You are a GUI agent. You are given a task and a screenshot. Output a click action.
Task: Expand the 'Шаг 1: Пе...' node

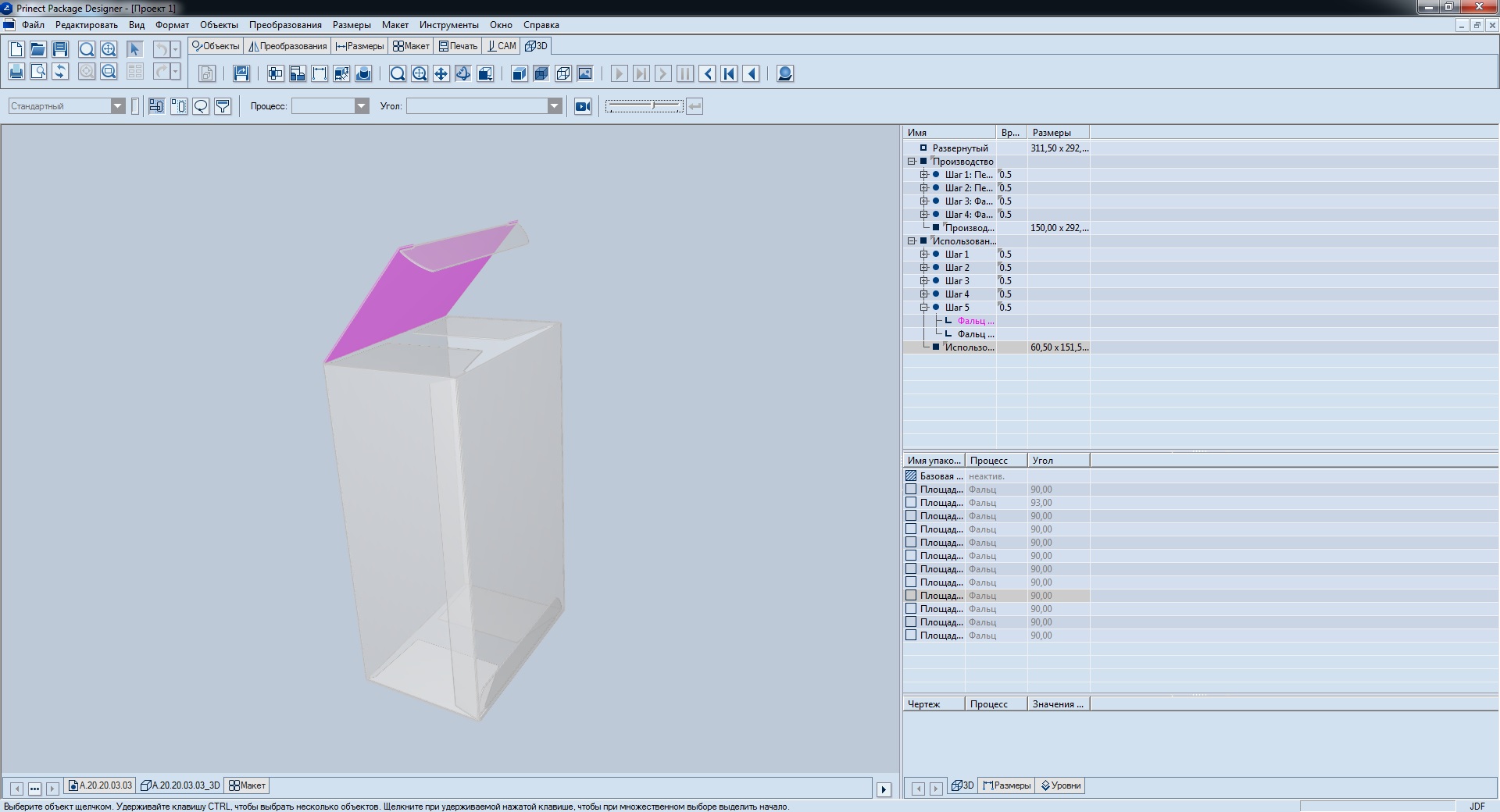pyautogui.click(x=923, y=174)
